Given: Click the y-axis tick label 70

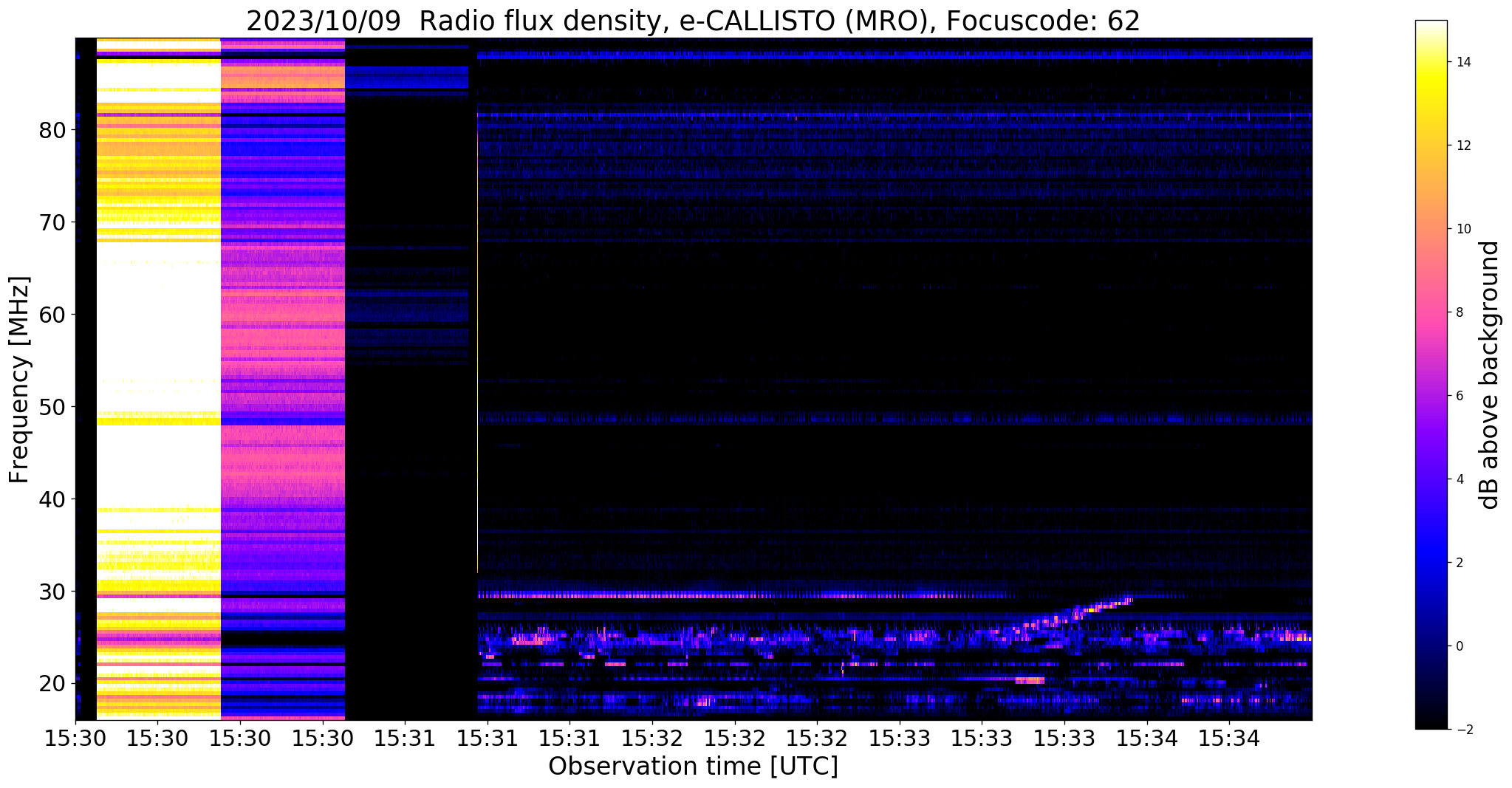Looking at the screenshot, I should point(53,222).
